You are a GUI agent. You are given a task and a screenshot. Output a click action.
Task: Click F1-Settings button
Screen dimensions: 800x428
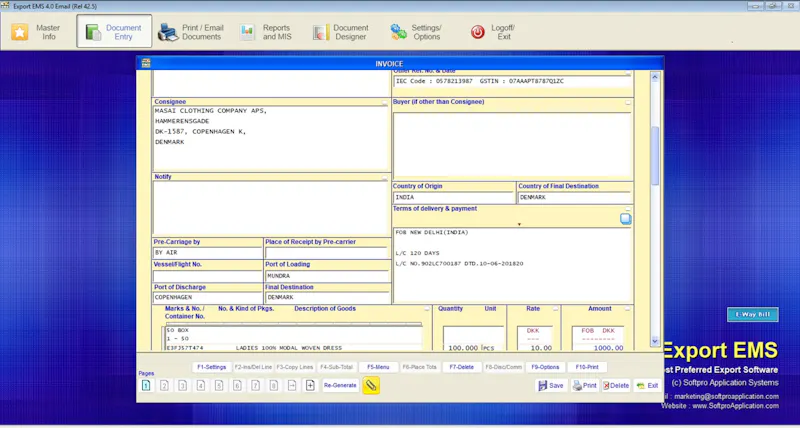coord(212,367)
